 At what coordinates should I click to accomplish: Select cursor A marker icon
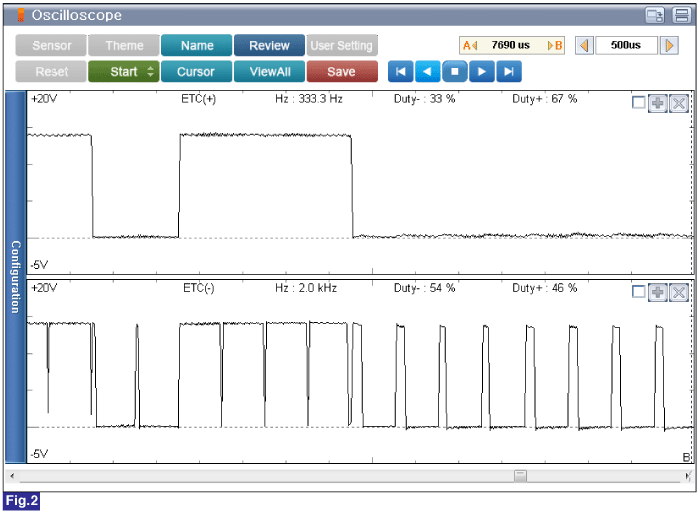[470, 46]
